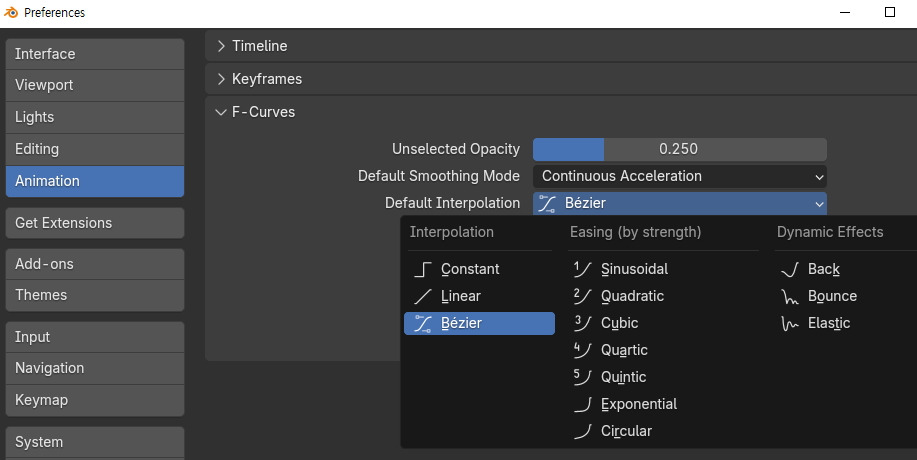Screen dimensions: 917x460
Task: Open the Keymap preferences section
Action: coord(94,400)
